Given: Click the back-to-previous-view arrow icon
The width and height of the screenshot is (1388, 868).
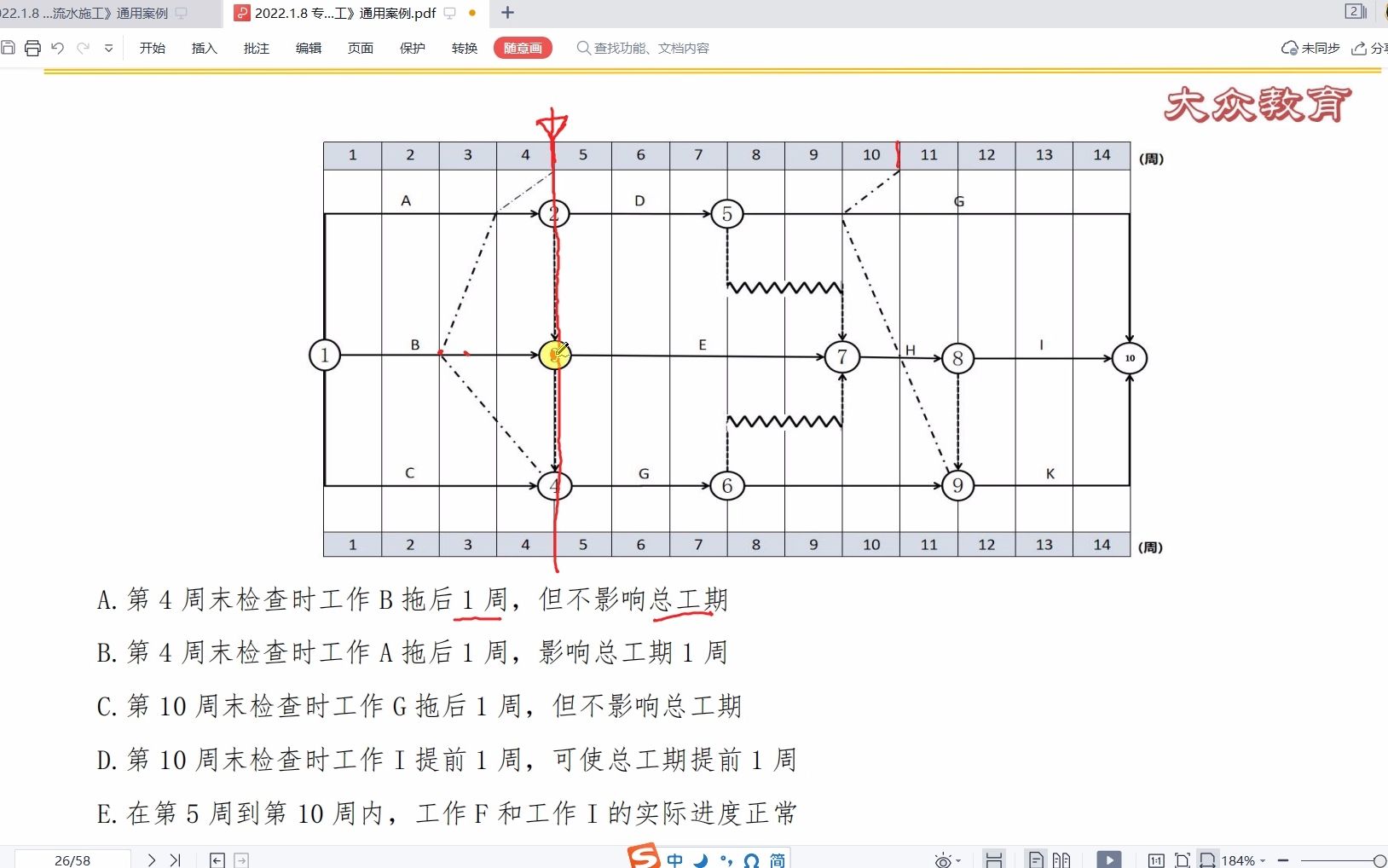Looking at the screenshot, I should click(217, 860).
